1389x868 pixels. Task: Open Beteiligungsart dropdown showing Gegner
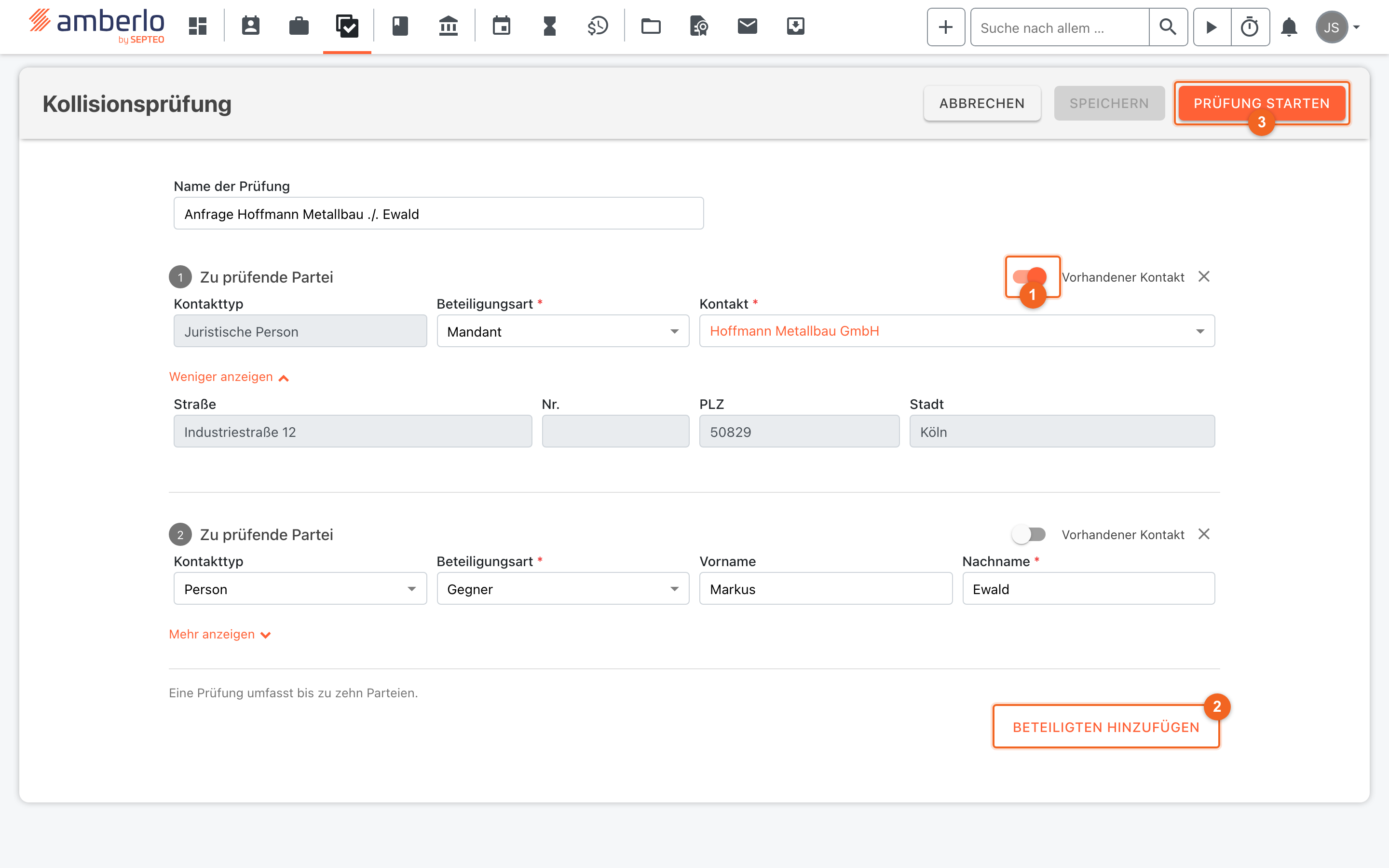pyautogui.click(x=563, y=589)
